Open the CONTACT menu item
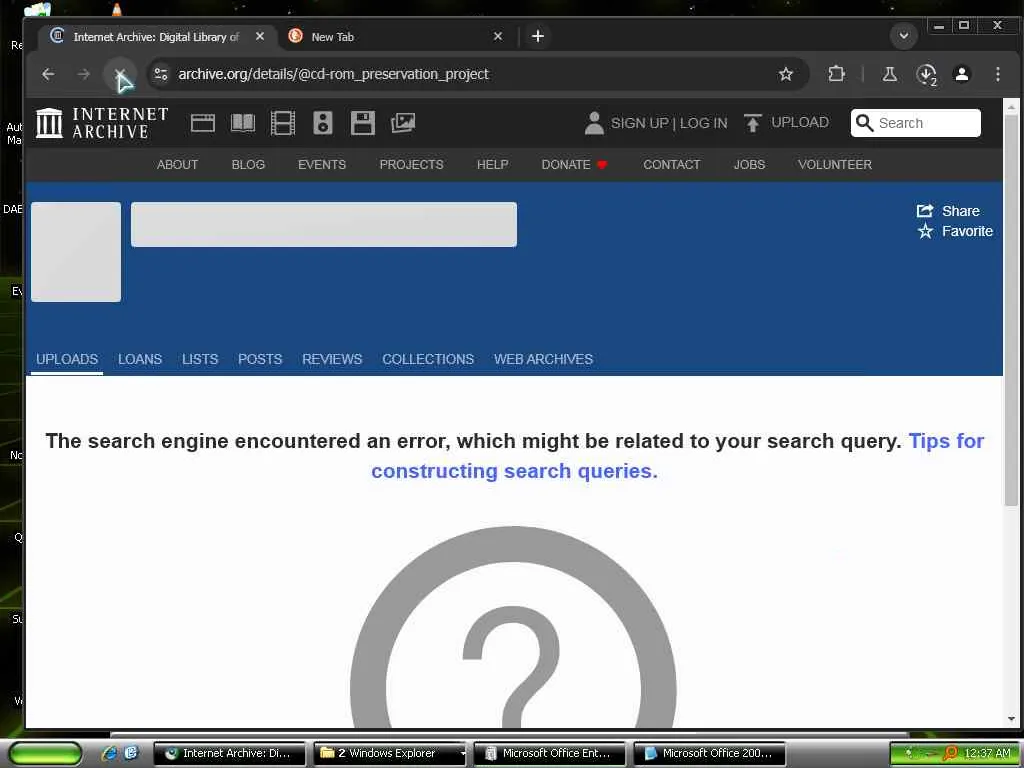 [671, 165]
